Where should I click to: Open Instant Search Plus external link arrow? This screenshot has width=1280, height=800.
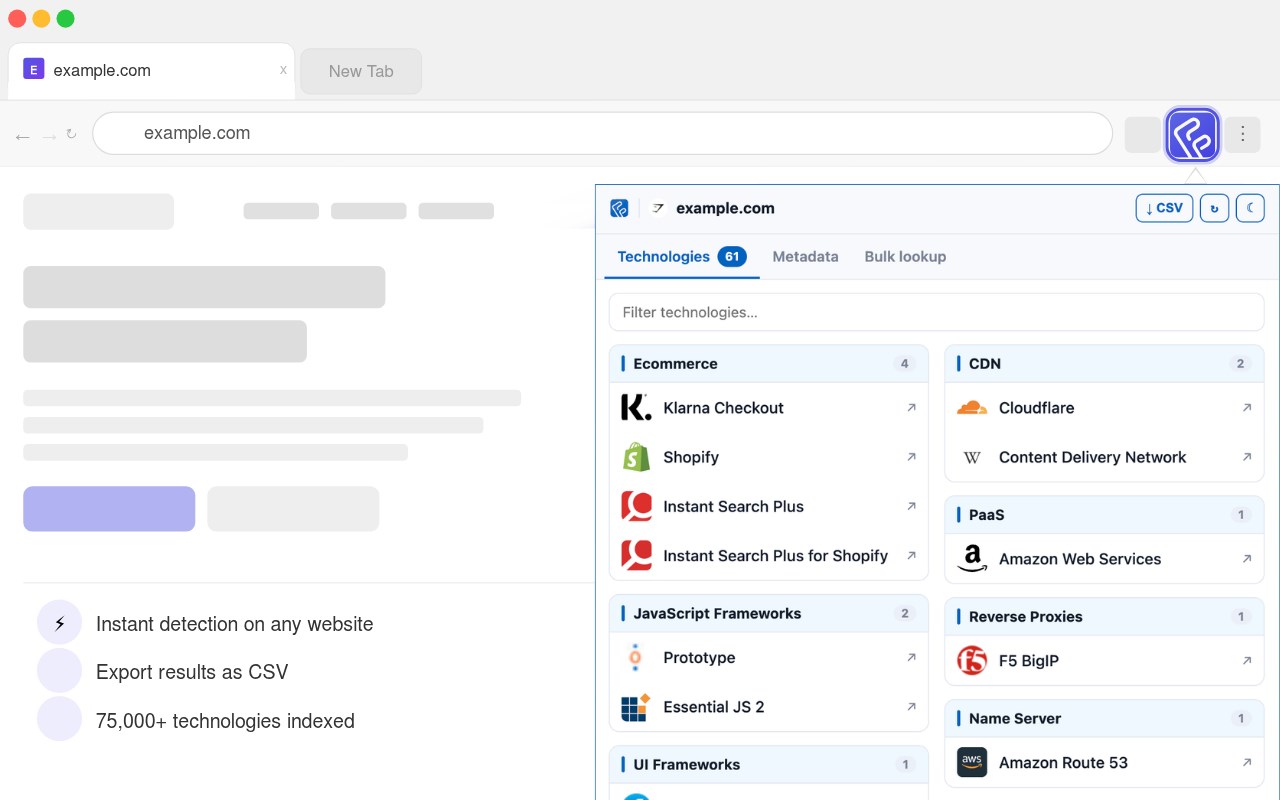(x=911, y=506)
